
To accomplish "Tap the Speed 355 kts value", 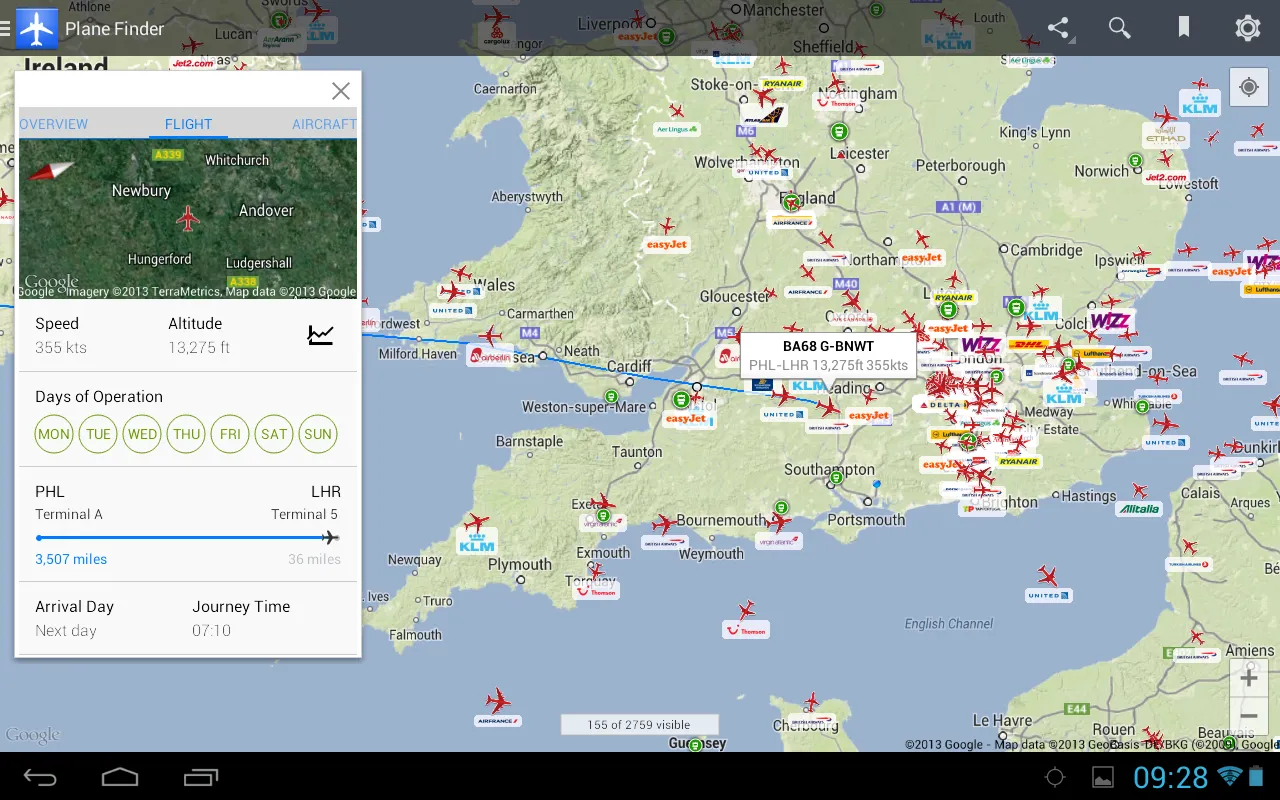I will coord(61,348).
